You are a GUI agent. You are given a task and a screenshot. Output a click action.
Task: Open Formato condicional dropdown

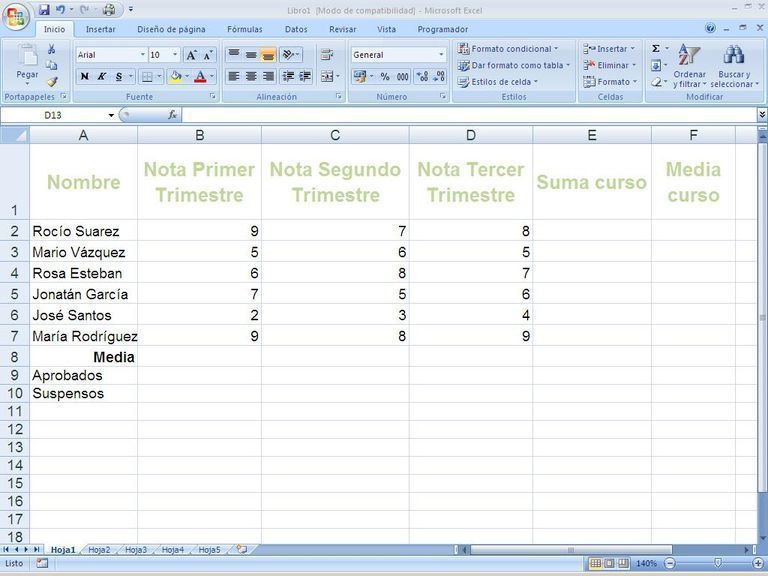click(510, 48)
